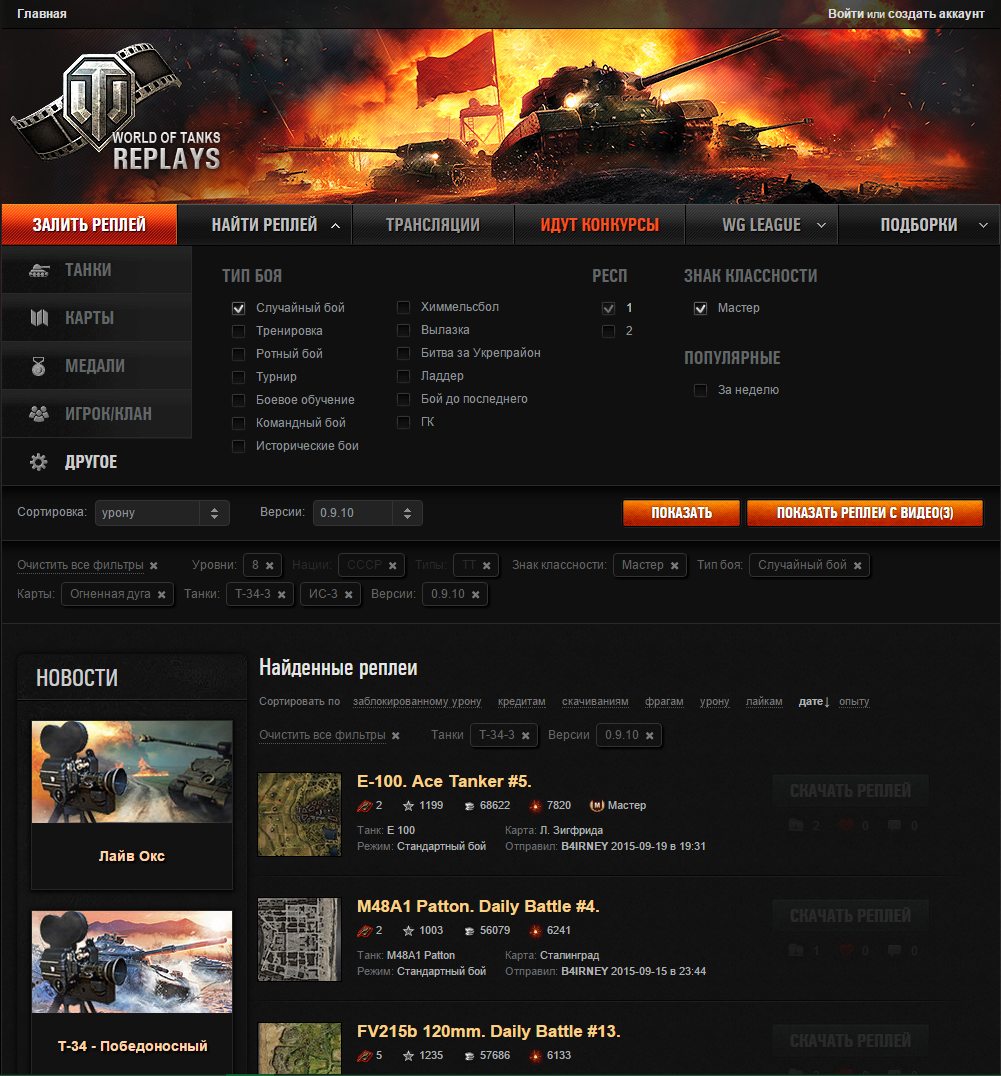Click the comments icon on E-100 replay
The width and height of the screenshot is (1001, 1076).
pyautogui.click(x=895, y=826)
